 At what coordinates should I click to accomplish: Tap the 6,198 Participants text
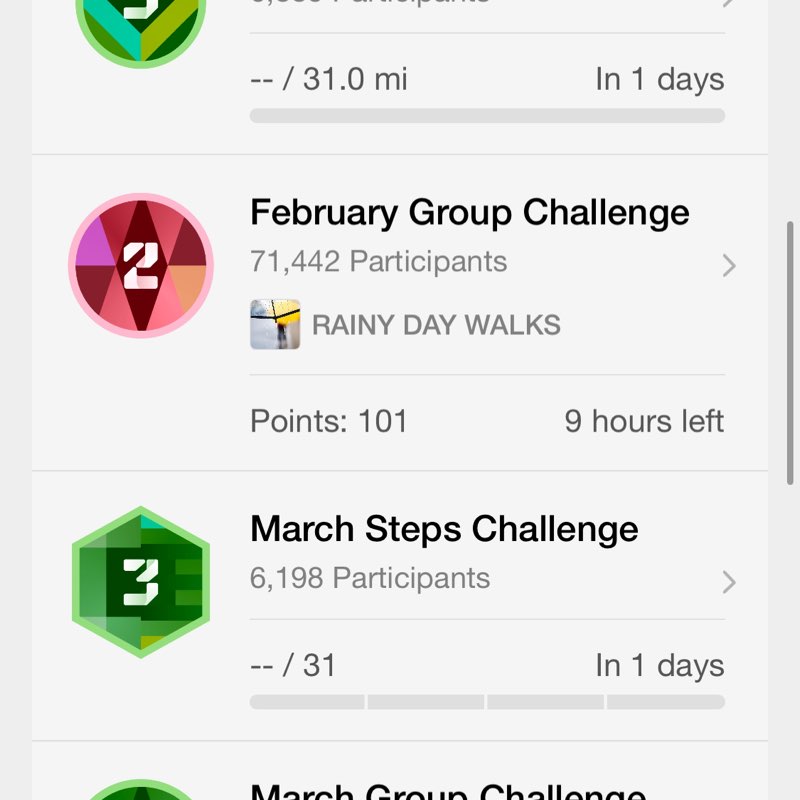[x=370, y=578]
